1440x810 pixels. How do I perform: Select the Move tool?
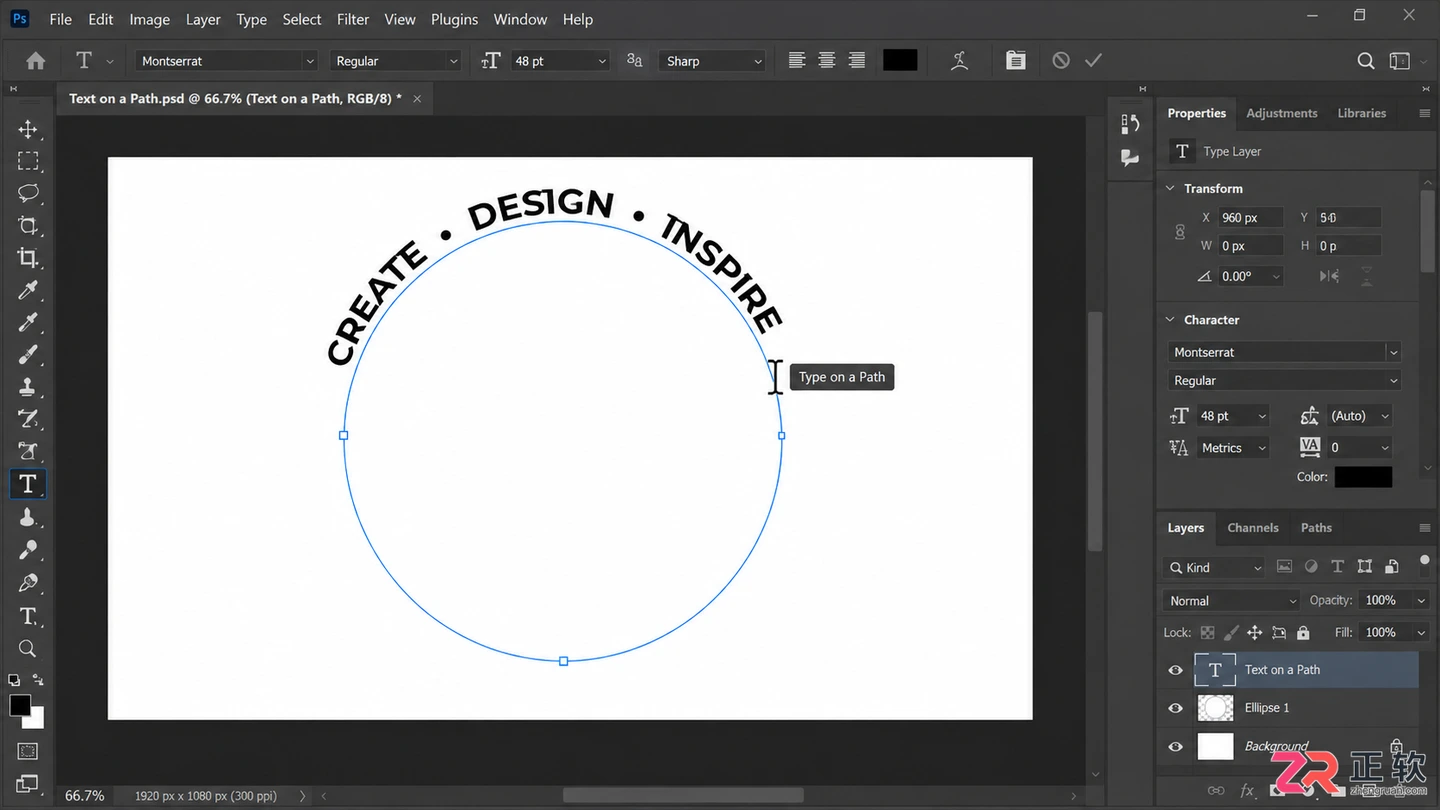(x=28, y=130)
